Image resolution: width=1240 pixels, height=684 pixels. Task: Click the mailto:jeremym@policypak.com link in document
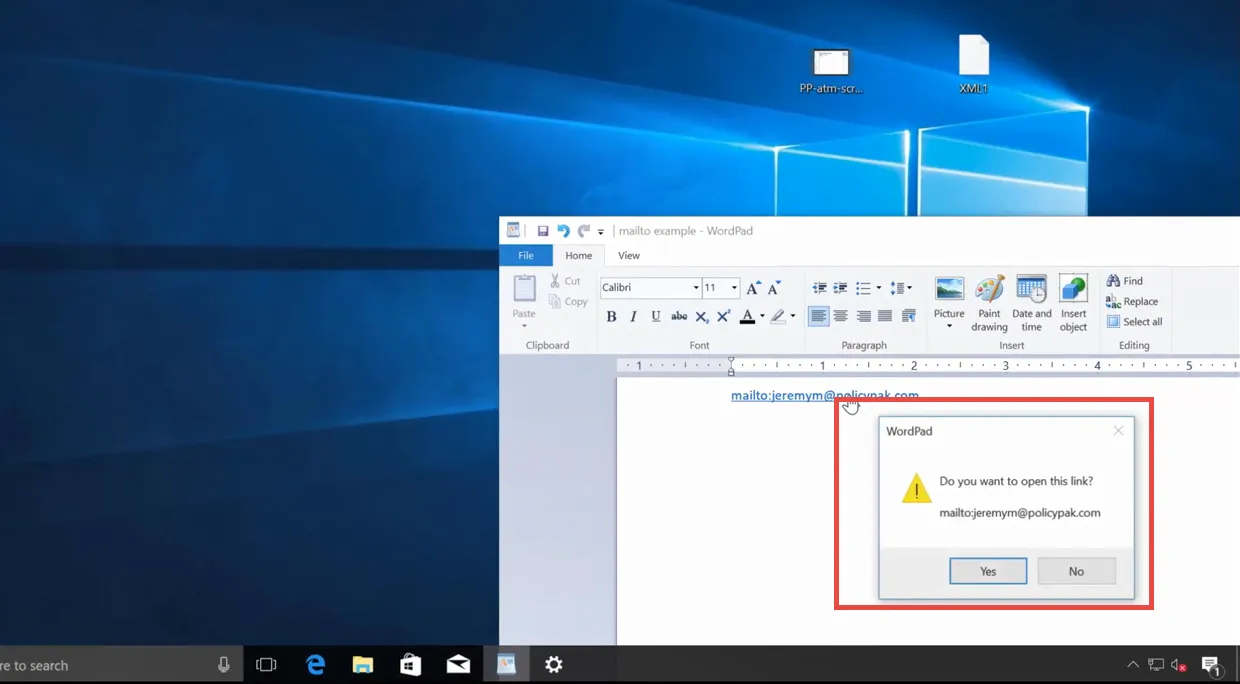[824, 395]
